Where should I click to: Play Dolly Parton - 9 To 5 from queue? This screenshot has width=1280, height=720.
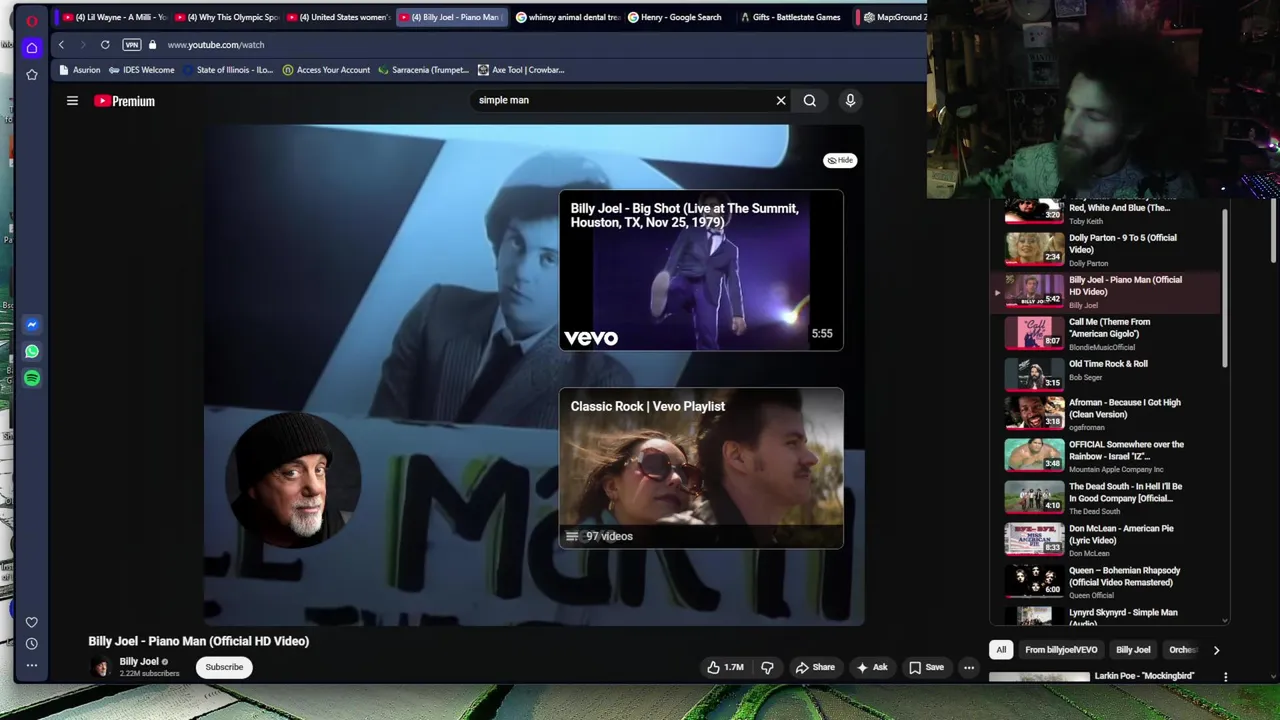pyautogui.click(x=1105, y=249)
